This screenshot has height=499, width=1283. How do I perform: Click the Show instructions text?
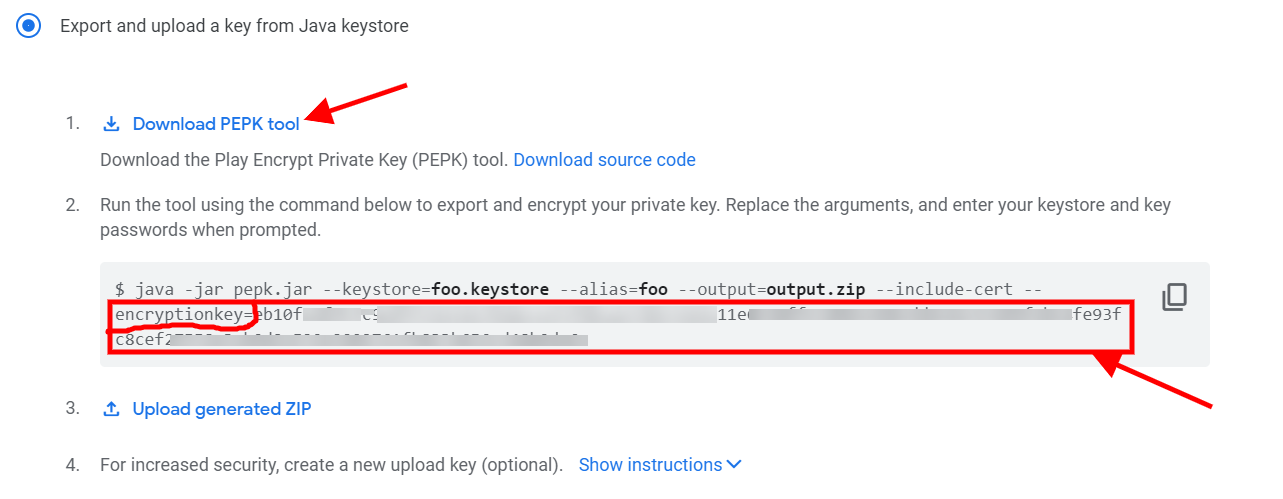click(650, 465)
